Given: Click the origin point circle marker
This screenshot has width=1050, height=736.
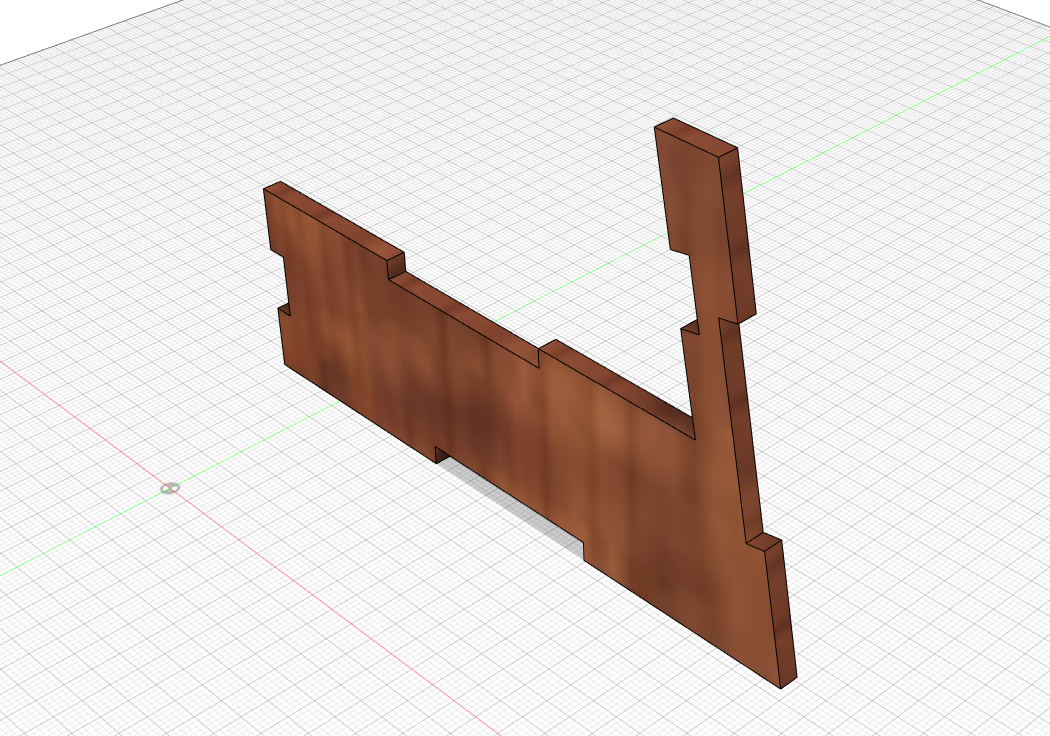Looking at the screenshot, I should 170,488.
